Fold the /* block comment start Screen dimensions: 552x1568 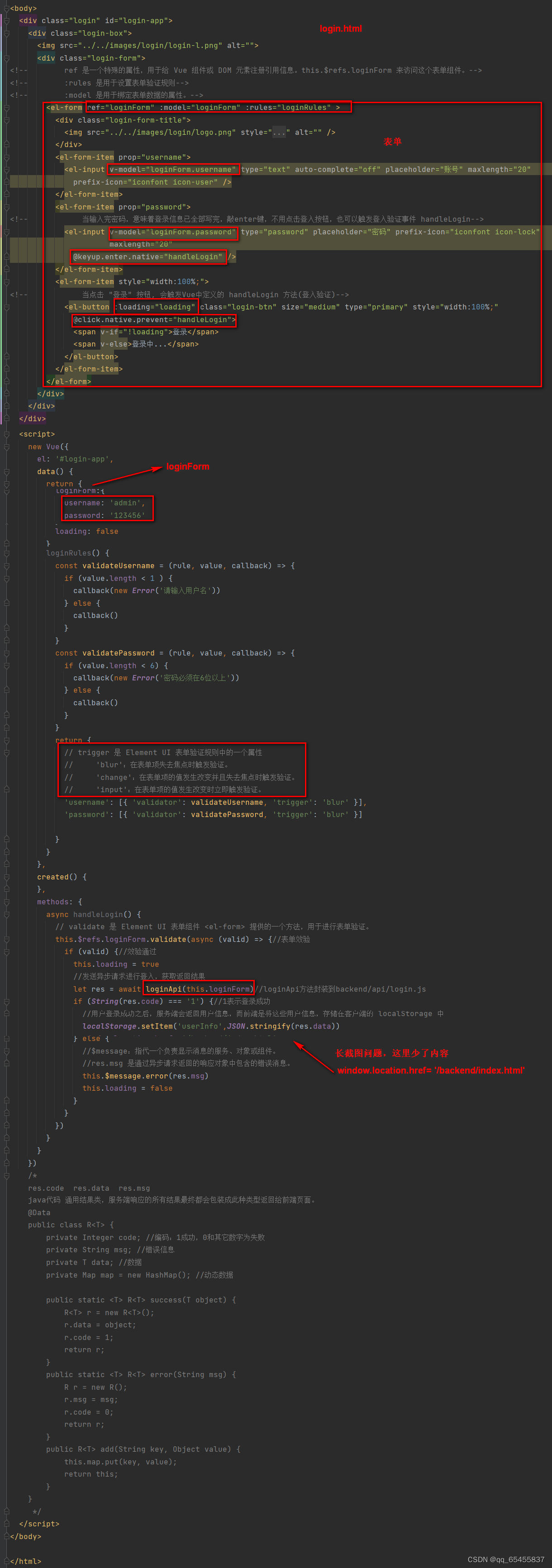(x=6, y=1175)
